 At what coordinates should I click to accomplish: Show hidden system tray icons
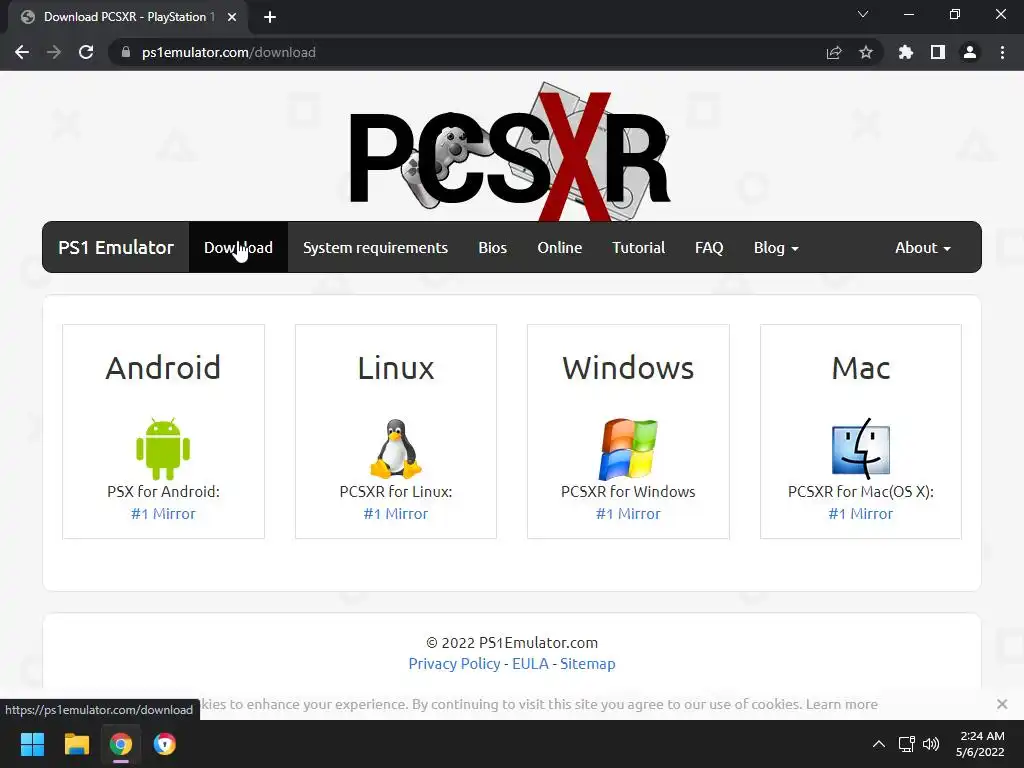879,744
